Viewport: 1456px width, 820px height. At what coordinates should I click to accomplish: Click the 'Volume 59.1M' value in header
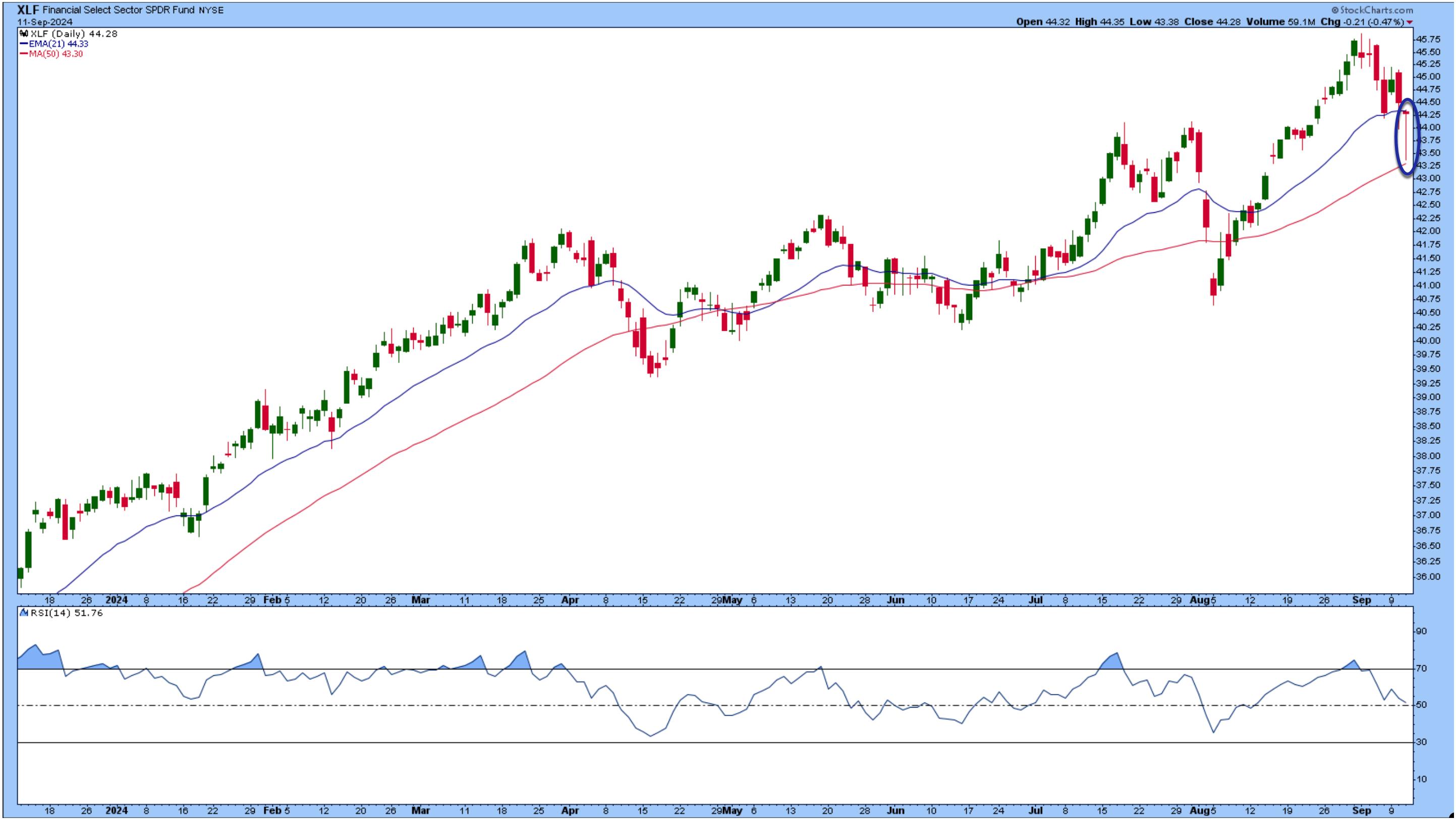click(1280, 22)
